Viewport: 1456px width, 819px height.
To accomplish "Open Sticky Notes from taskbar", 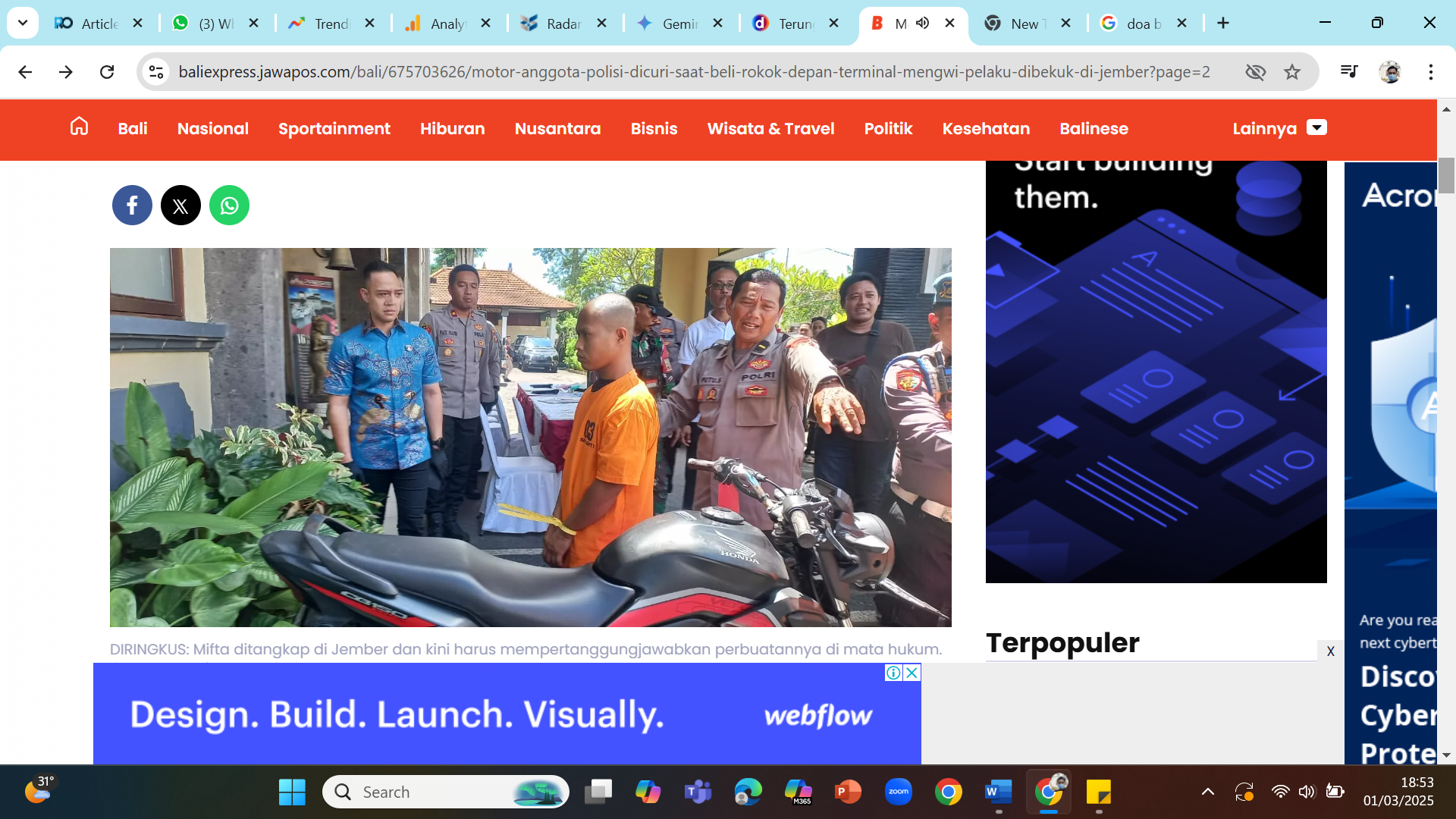I will (x=1099, y=792).
